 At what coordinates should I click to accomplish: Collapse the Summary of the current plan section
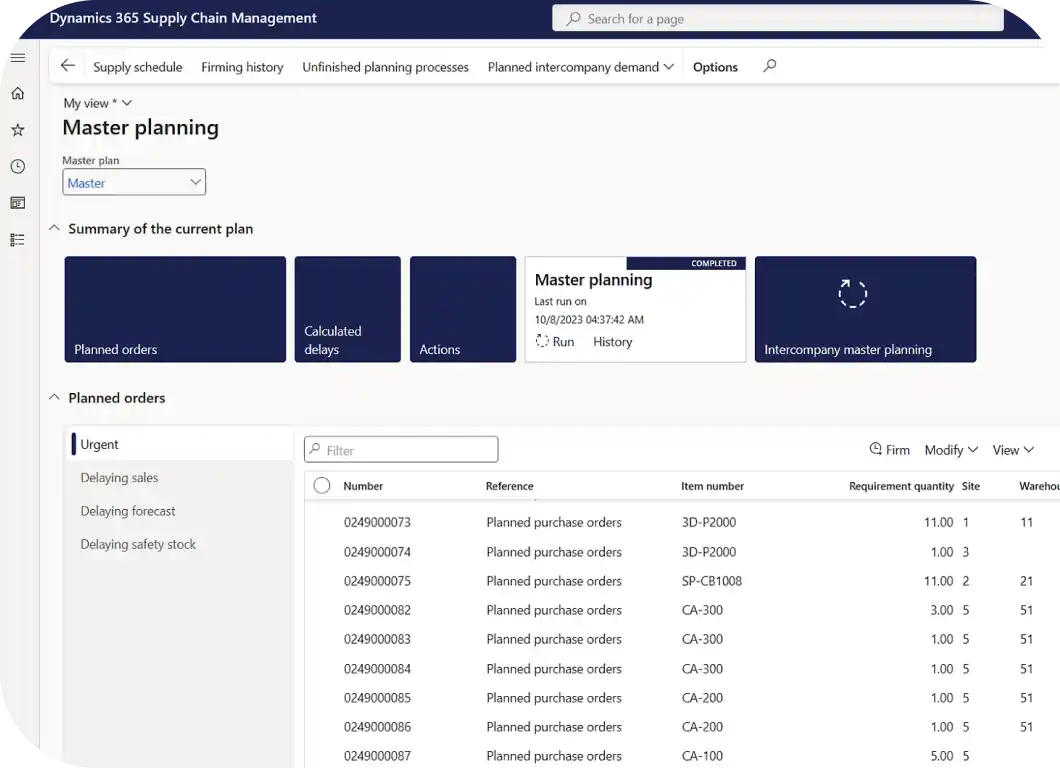coord(54,228)
